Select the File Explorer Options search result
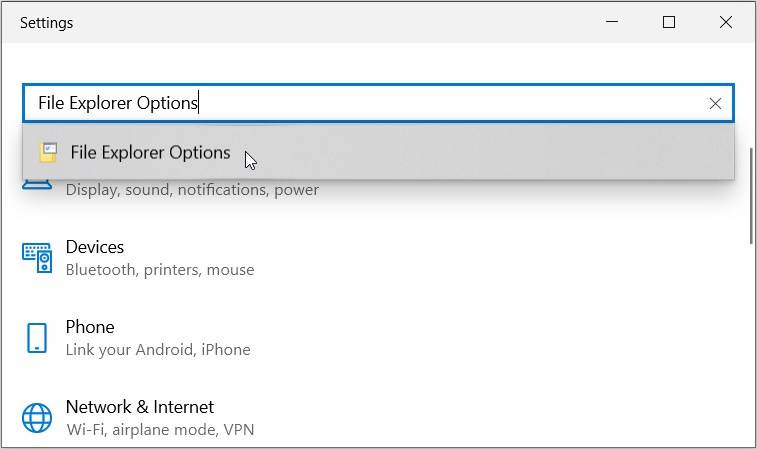 (x=150, y=153)
